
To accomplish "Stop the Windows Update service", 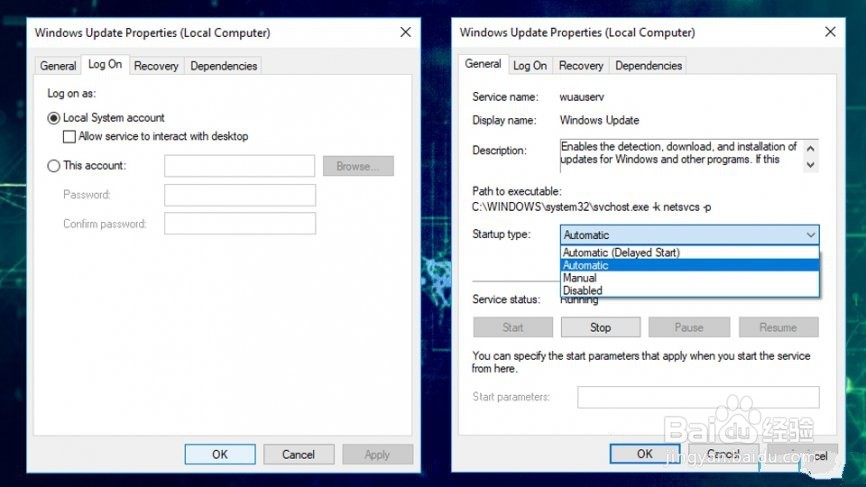I will point(600,327).
